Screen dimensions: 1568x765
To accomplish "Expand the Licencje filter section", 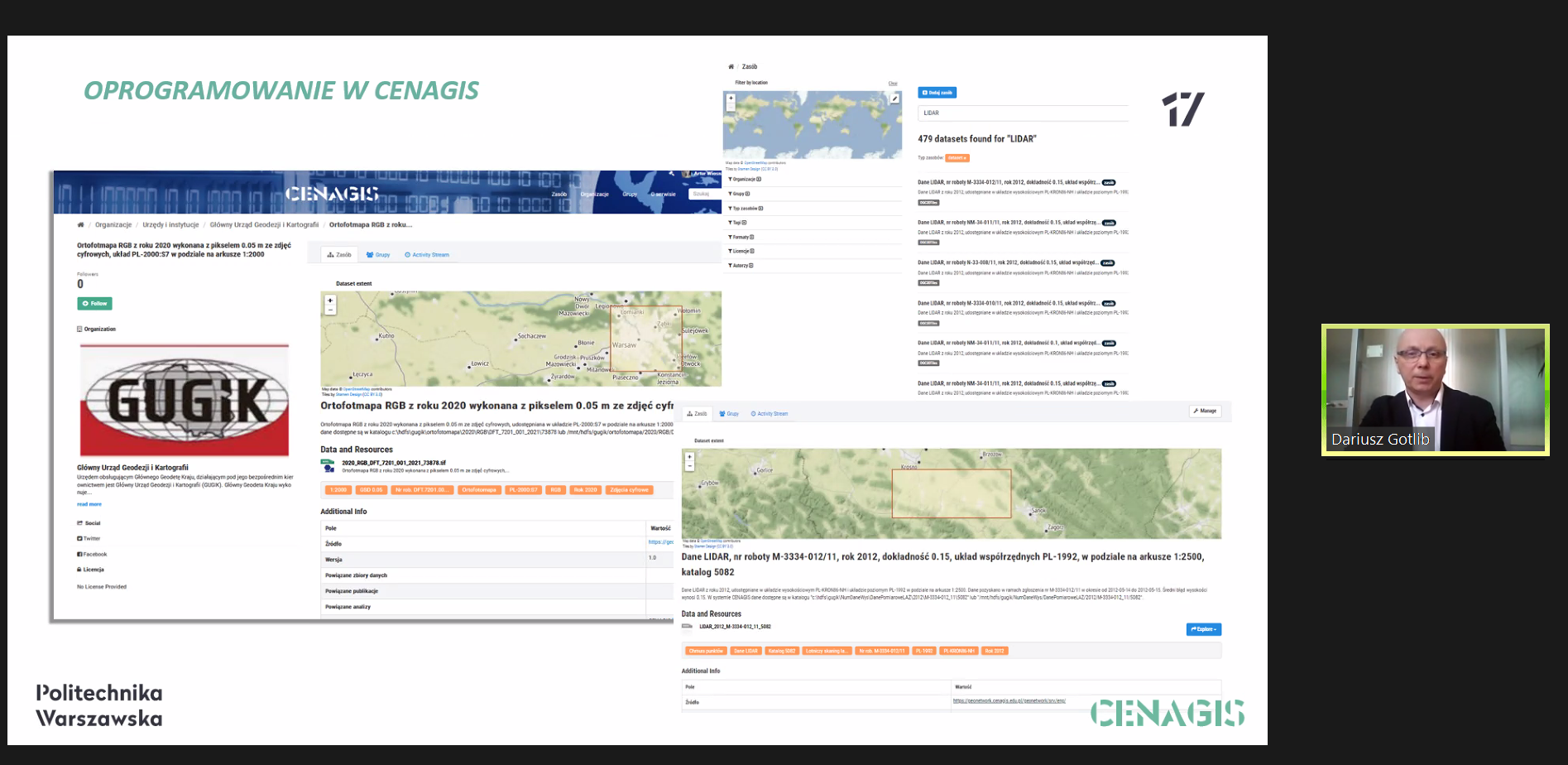I will coord(741,251).
